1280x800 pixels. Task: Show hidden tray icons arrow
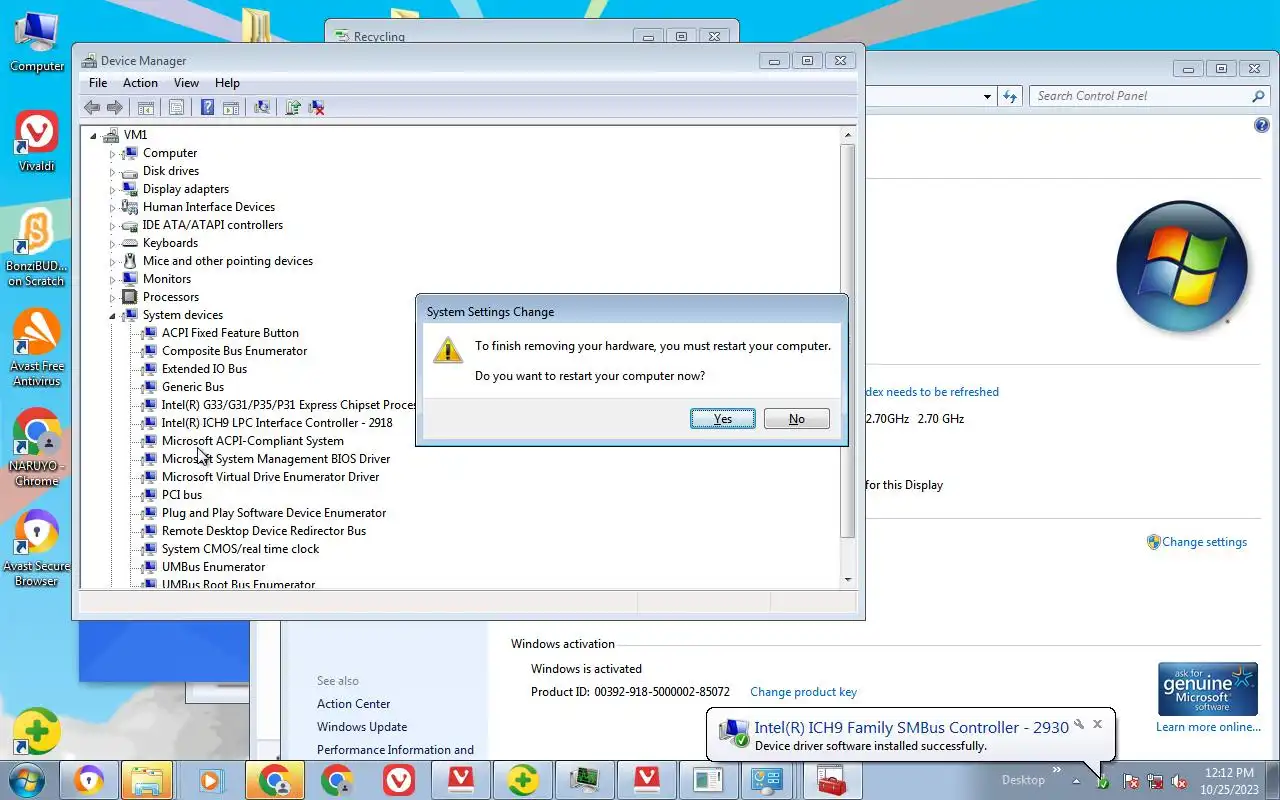1076,781
